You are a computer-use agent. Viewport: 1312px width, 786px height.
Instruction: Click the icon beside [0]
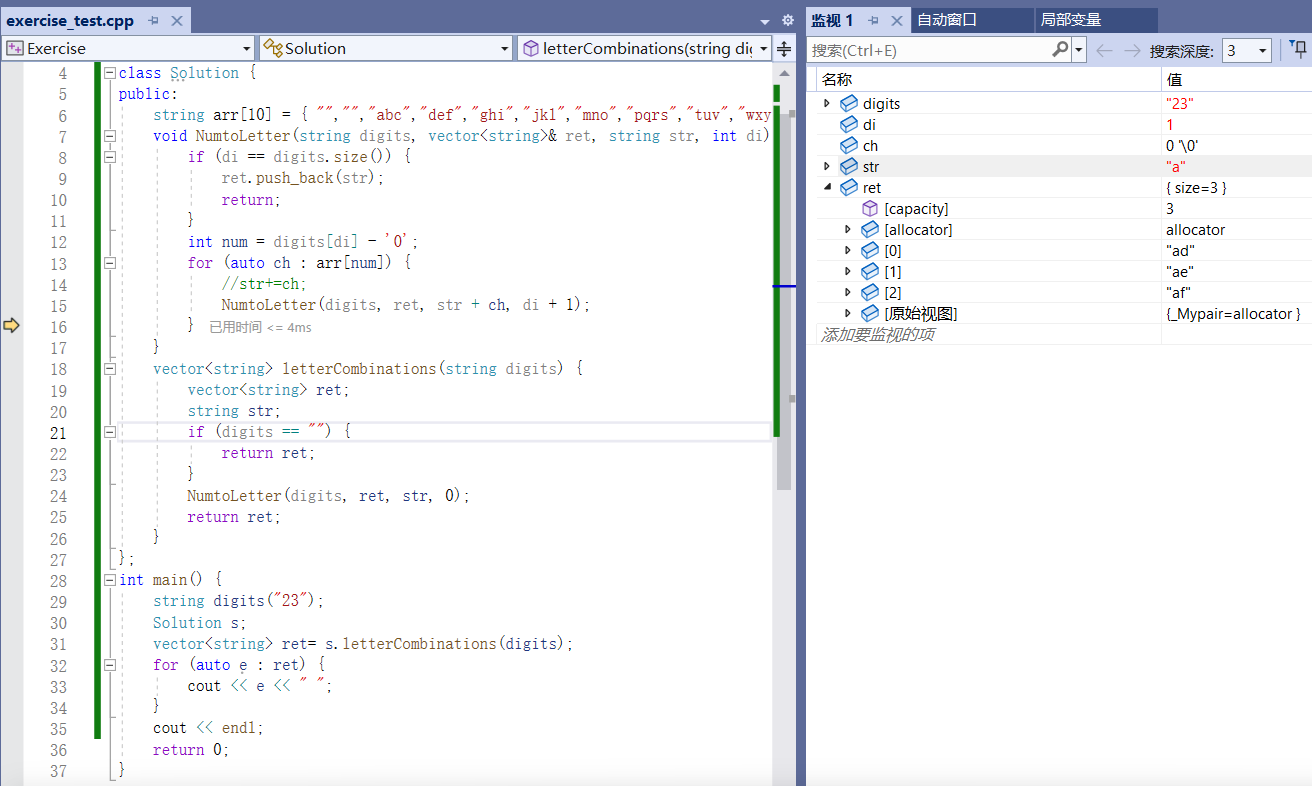coord(870,250)
